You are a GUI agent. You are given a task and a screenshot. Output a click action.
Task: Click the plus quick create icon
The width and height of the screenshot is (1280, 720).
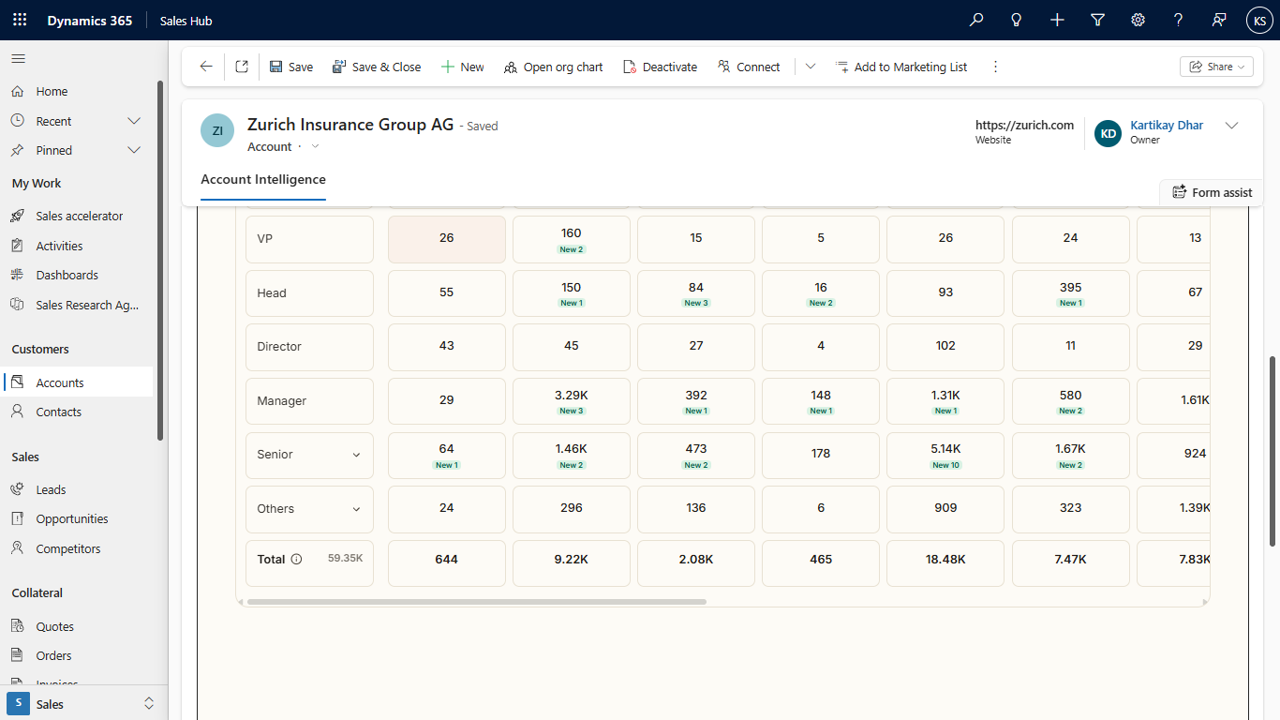(x=1057, y=20)
